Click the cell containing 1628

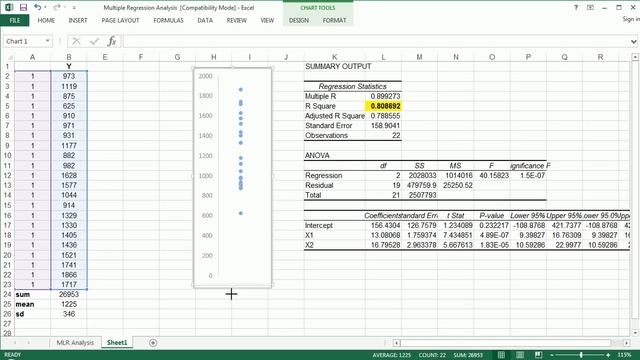[69, 176]
